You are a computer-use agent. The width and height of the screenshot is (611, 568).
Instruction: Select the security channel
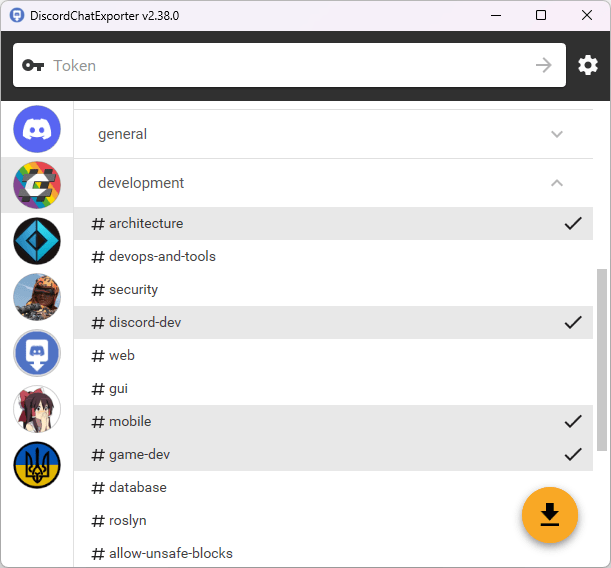pos(133,289)
